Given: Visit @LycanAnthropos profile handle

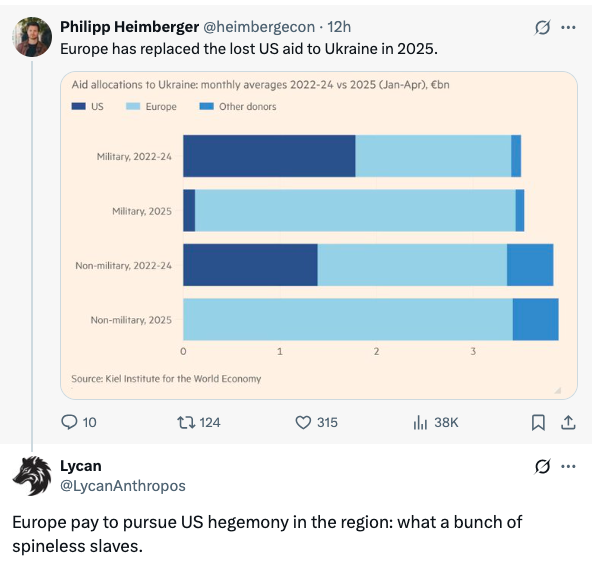Looking at the screenshot, I should 123,485.
